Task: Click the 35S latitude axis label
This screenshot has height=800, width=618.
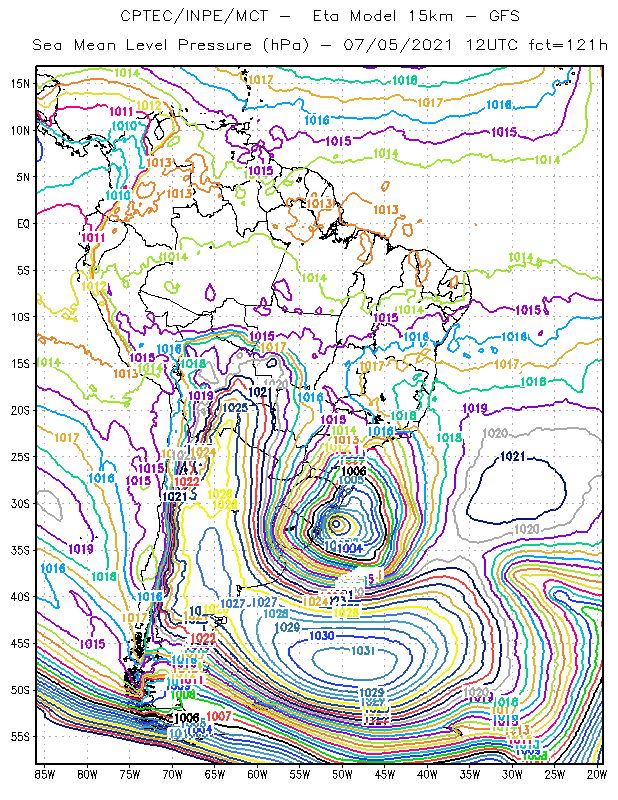Action: coord(20,551)
